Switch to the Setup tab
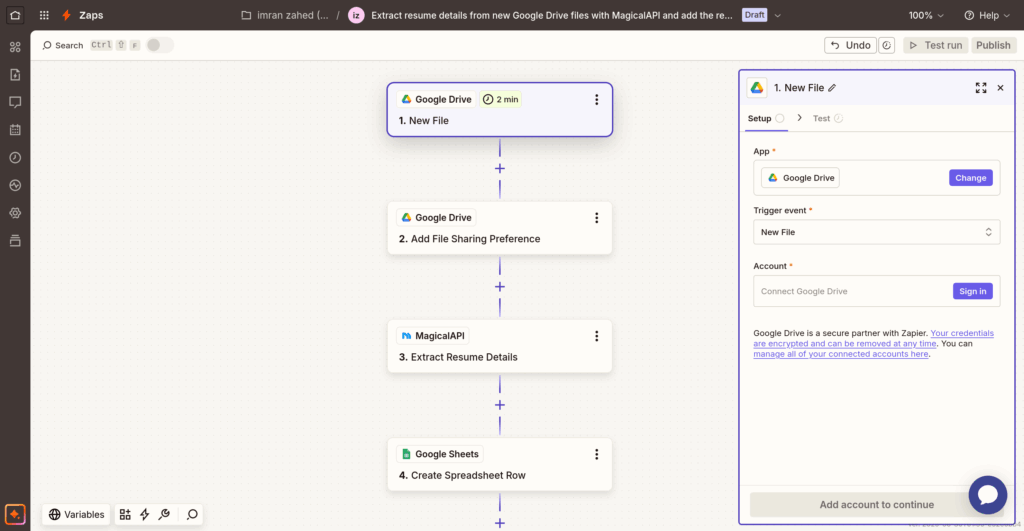 tap(765, 118)
